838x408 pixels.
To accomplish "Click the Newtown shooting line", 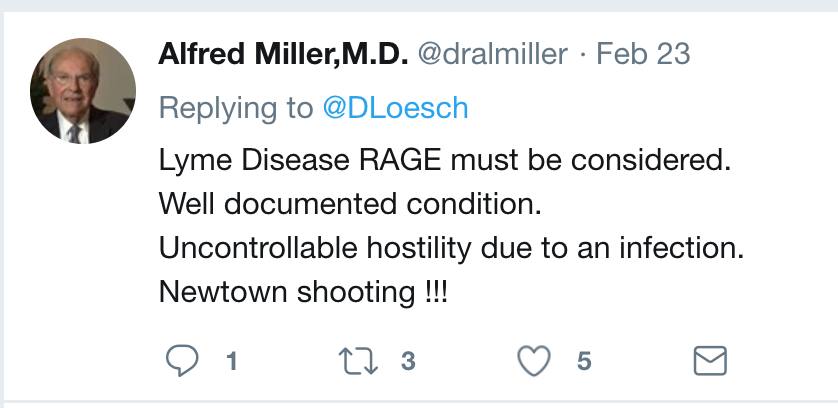I will click(x=303, y=292).
